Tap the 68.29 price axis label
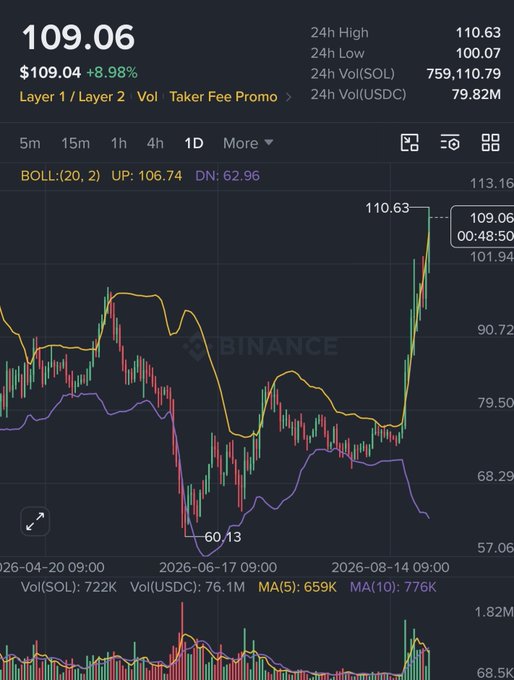This screenshot has width=514, height=680. coord(495,476)
